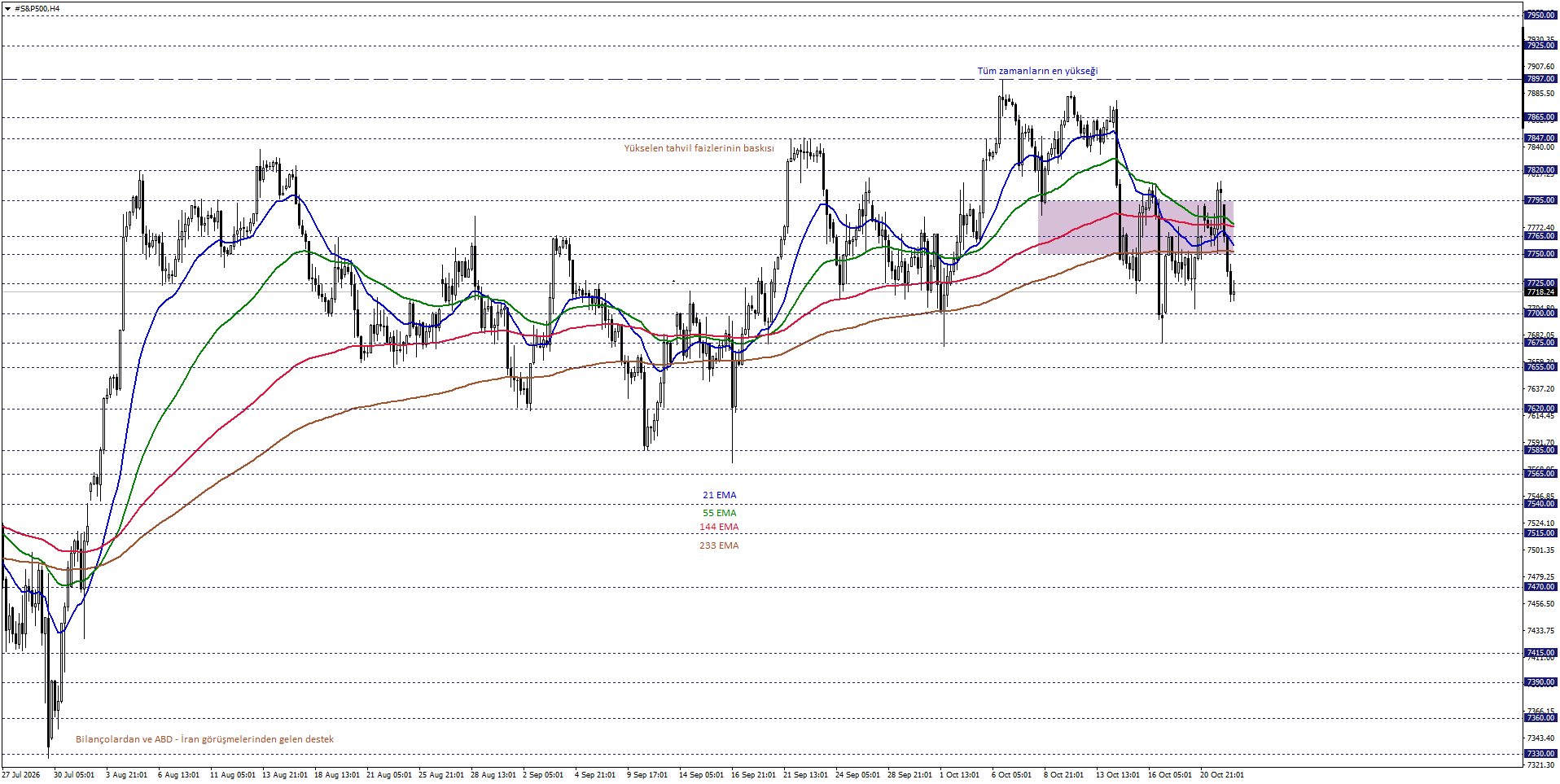Click the 7433.75 price axis value
The image size is (1560, 784).
point(1540,631)
